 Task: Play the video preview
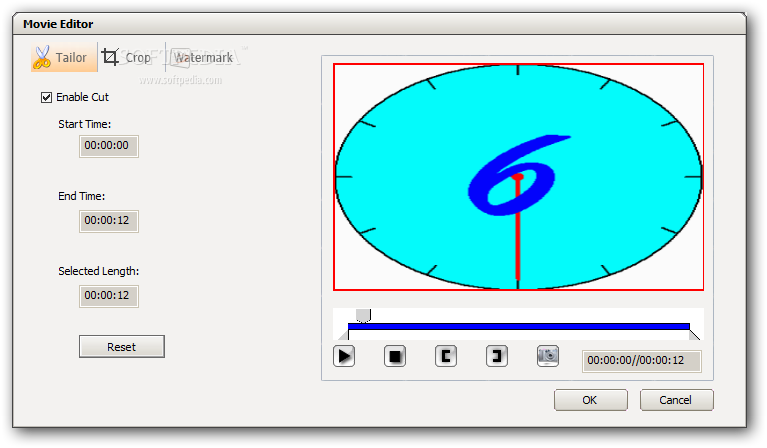click(x=344, y=356)
